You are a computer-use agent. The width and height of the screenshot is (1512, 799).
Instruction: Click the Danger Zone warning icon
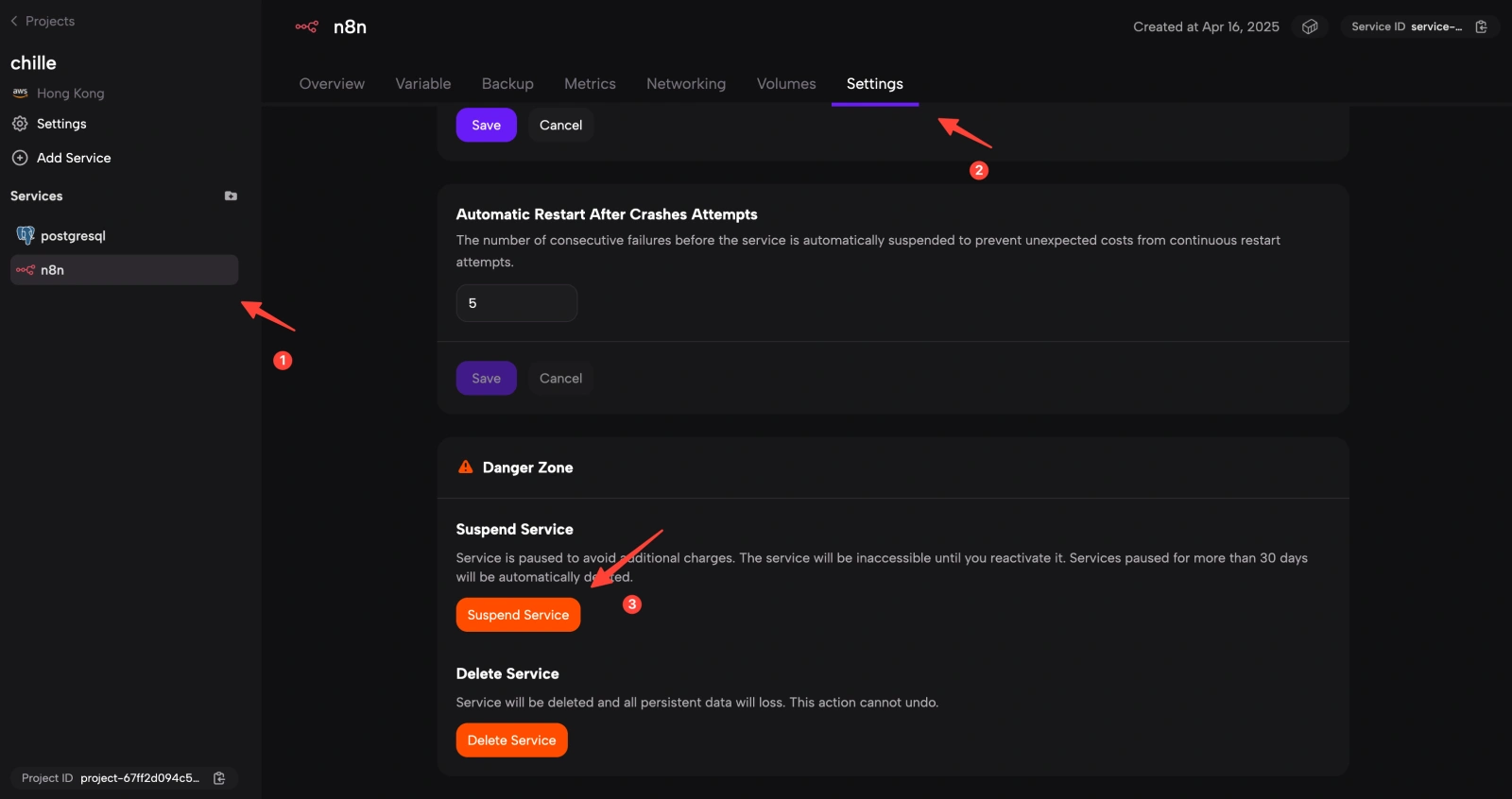(466, 467)
